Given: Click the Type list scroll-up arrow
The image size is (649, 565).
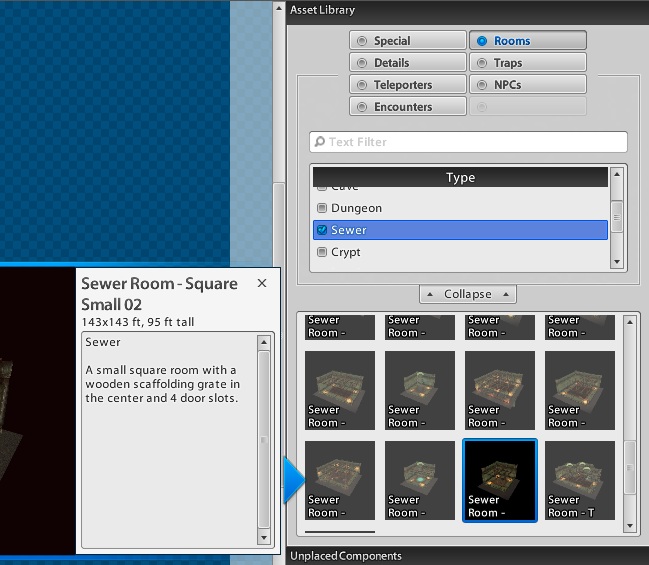Looking at the screenshot, I should coord(617,174).
